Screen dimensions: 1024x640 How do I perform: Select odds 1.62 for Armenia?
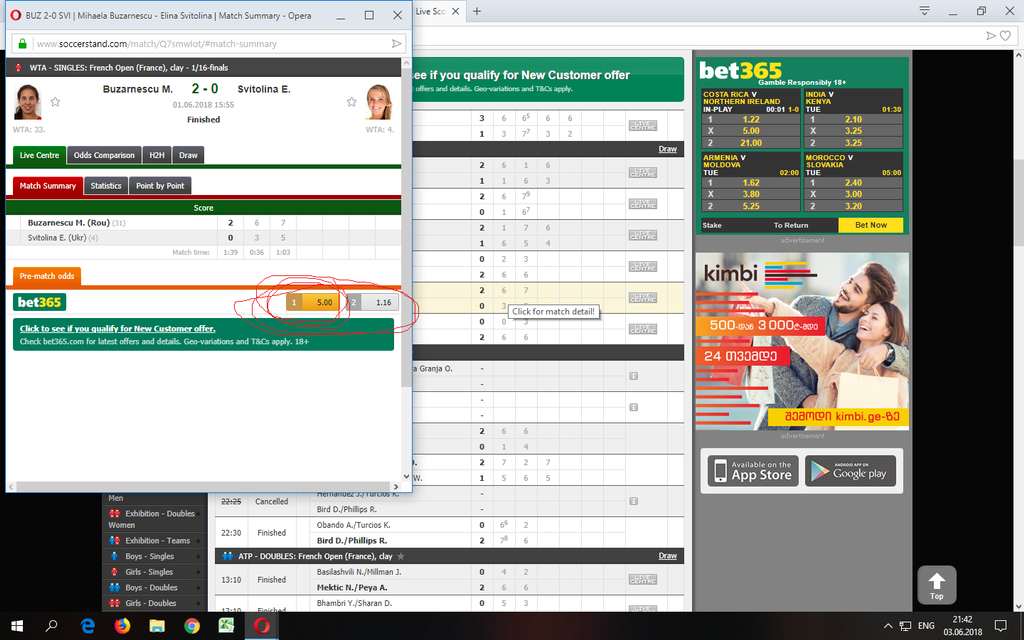tap(751, 183)
